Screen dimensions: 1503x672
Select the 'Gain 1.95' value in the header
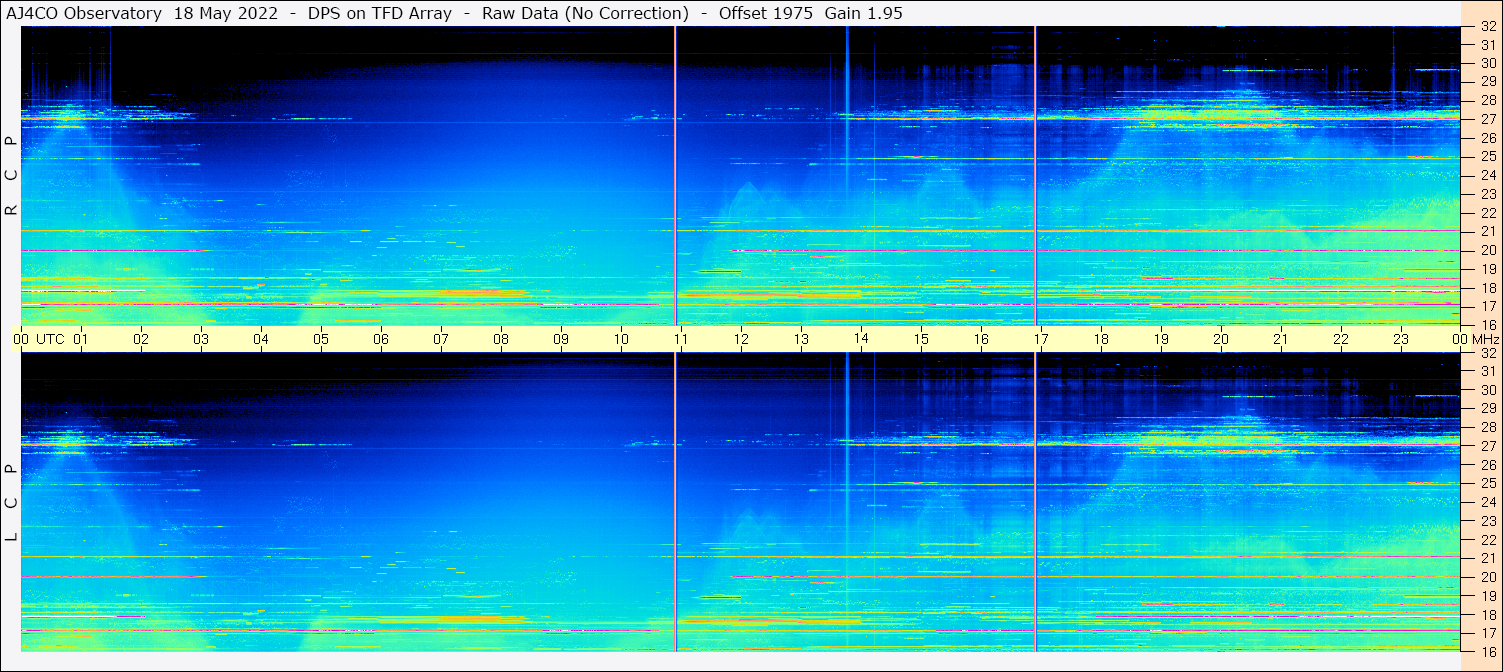coord(863,13)
